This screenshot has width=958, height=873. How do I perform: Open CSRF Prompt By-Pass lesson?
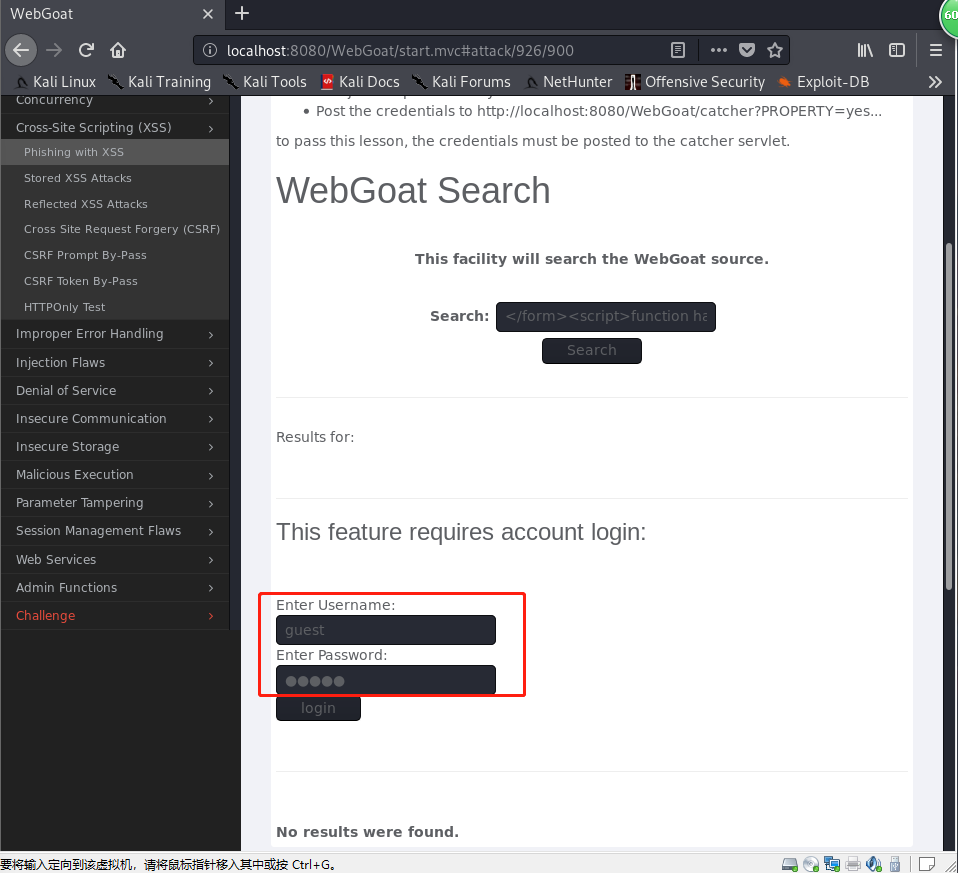(115, 255)
